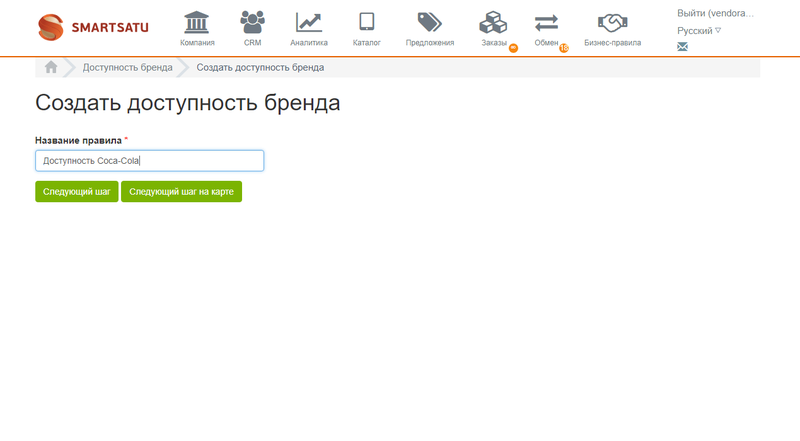Viewport: 800px width, 441px height.
Task: Click the envelope messages icon
Action: click(x=682, y=47)
